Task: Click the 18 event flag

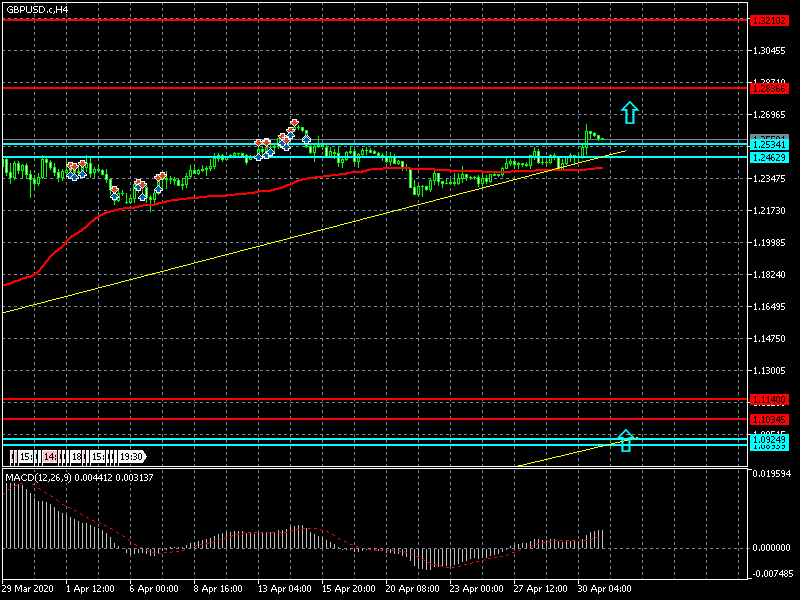Action: pos(76,457)
